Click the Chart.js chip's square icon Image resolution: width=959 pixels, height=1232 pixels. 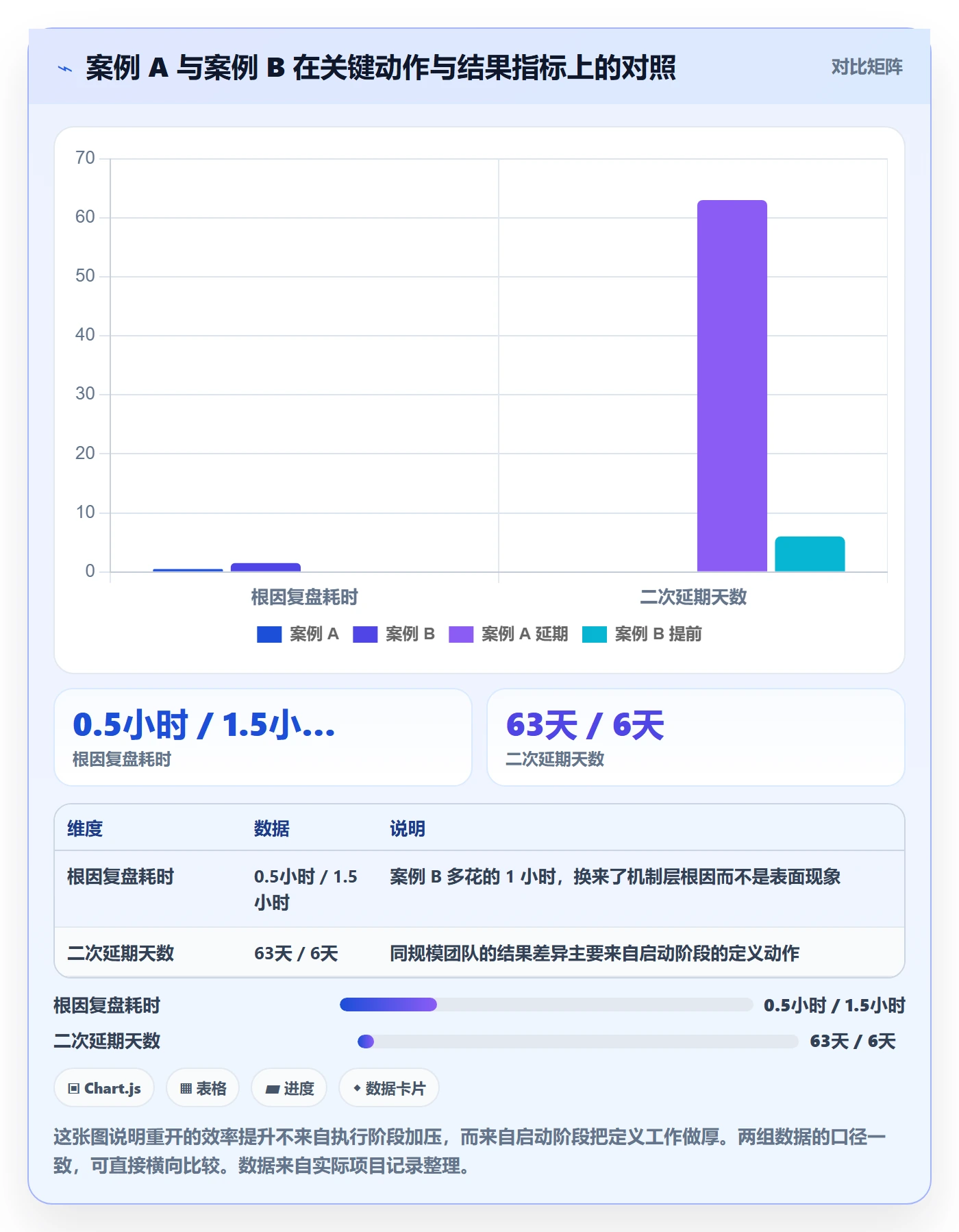pyautogui.click(x=74, y=1089)
